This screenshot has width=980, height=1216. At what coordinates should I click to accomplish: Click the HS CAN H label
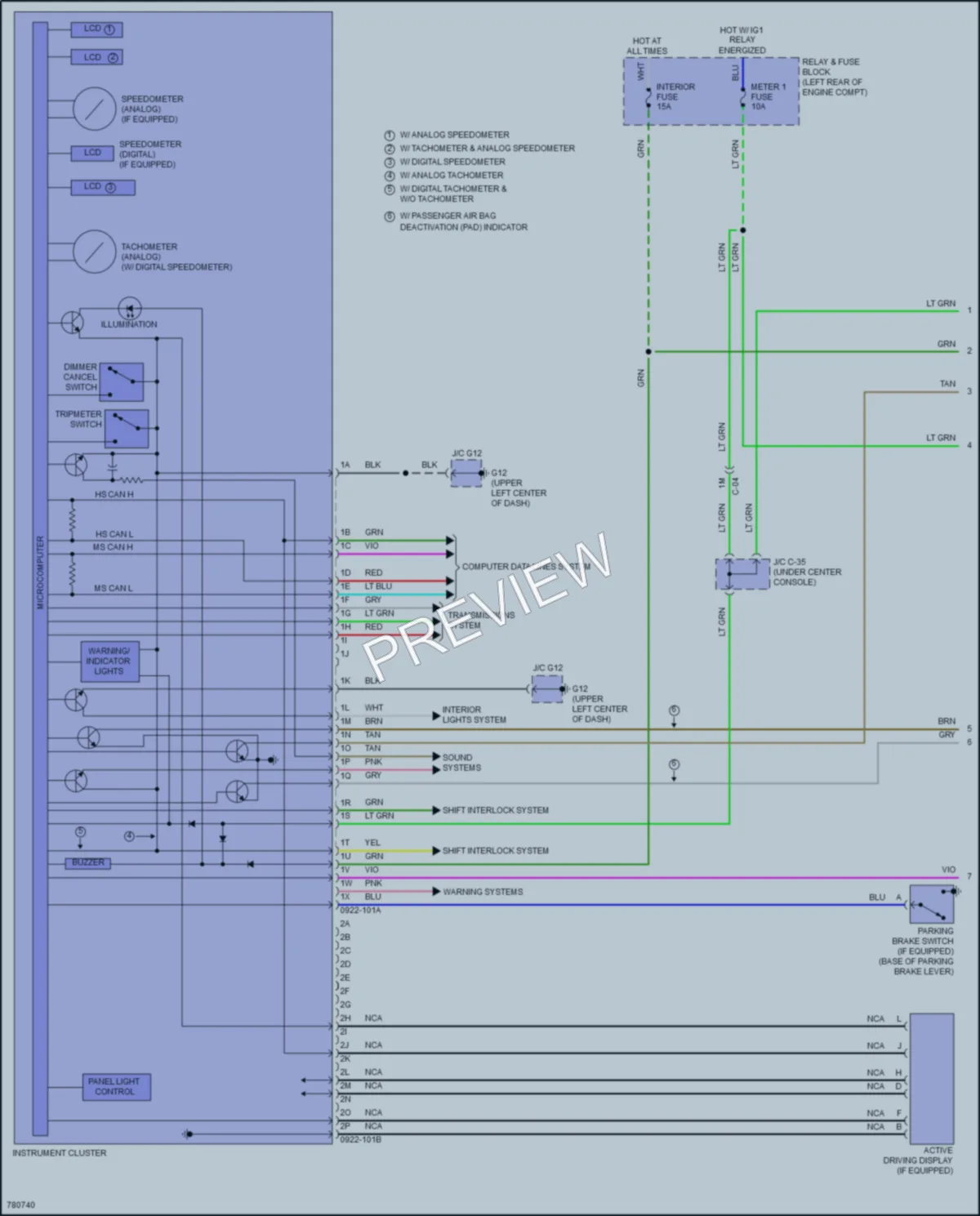(114, 495)
